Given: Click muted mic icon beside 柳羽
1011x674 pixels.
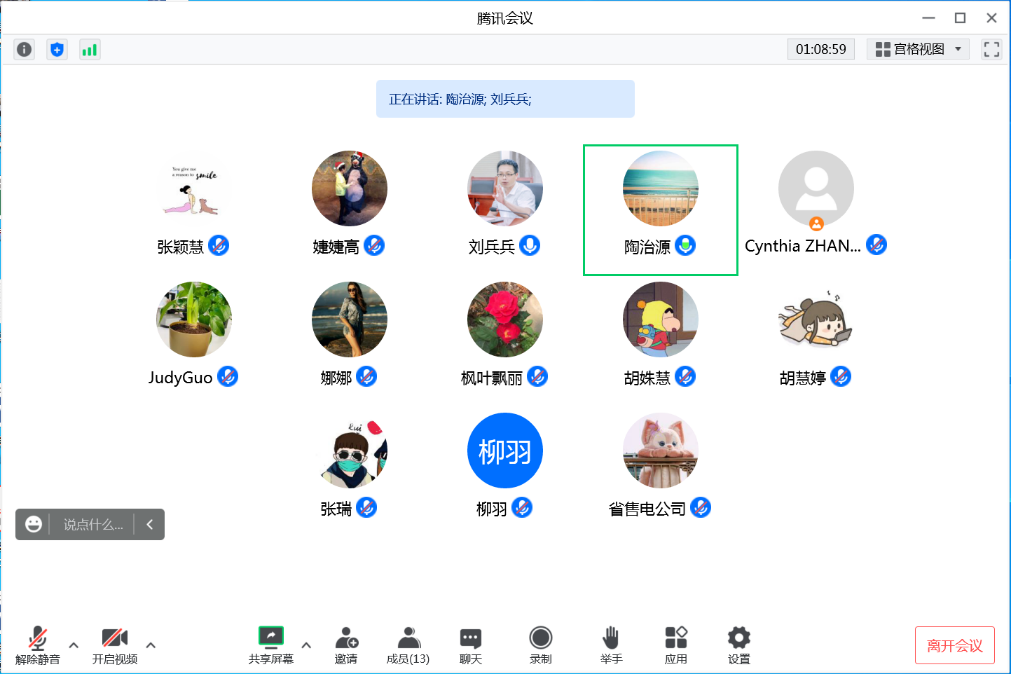Looking at the screenshot, I should click(522, 508).
